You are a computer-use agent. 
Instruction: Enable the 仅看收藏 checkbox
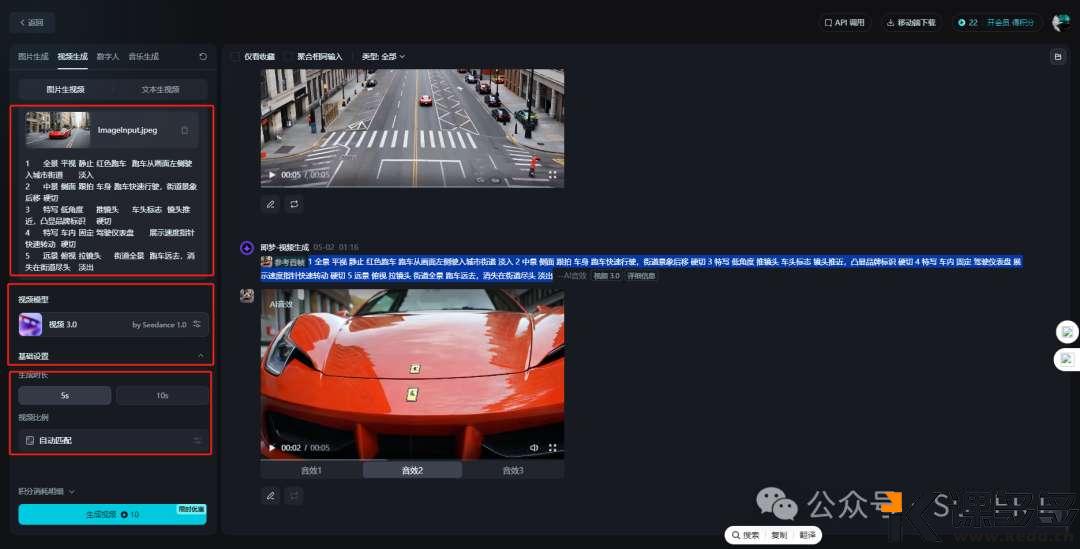[x=236, y=57]
